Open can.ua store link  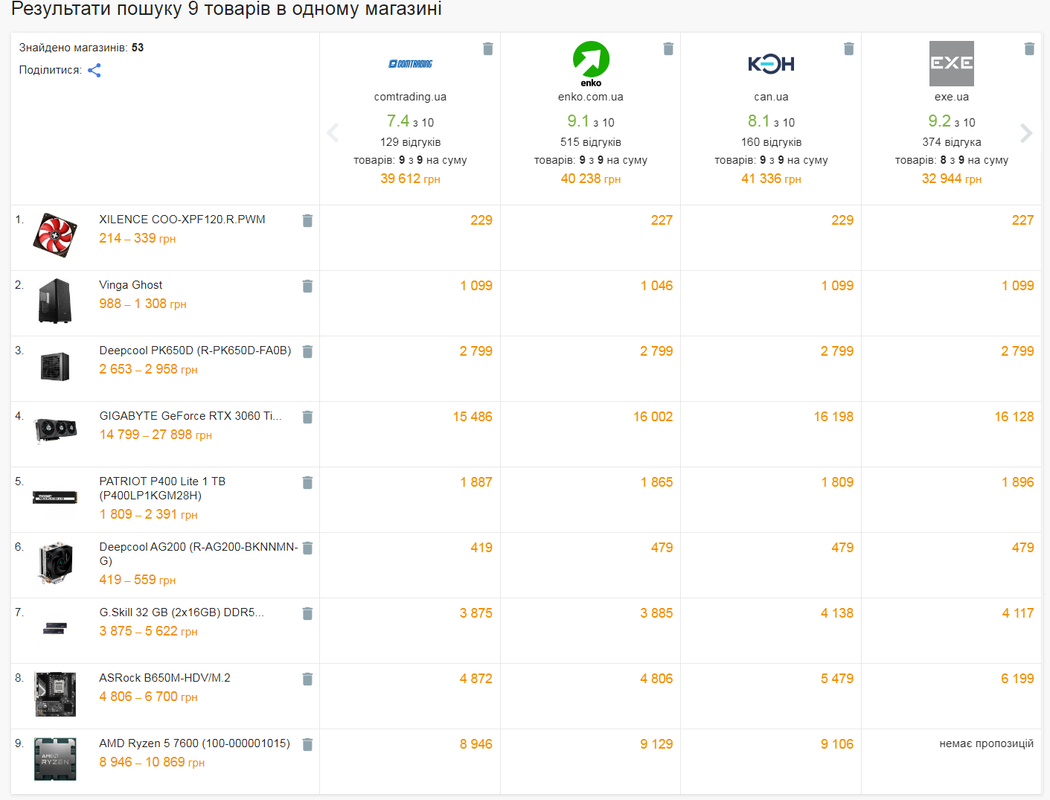[x=771, y=96]
